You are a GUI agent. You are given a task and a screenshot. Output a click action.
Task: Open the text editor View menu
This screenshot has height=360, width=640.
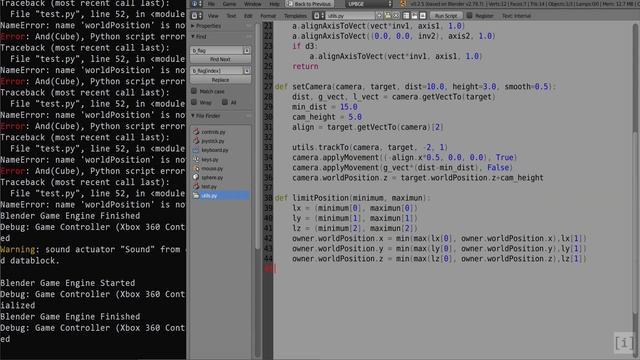point(213,16)
